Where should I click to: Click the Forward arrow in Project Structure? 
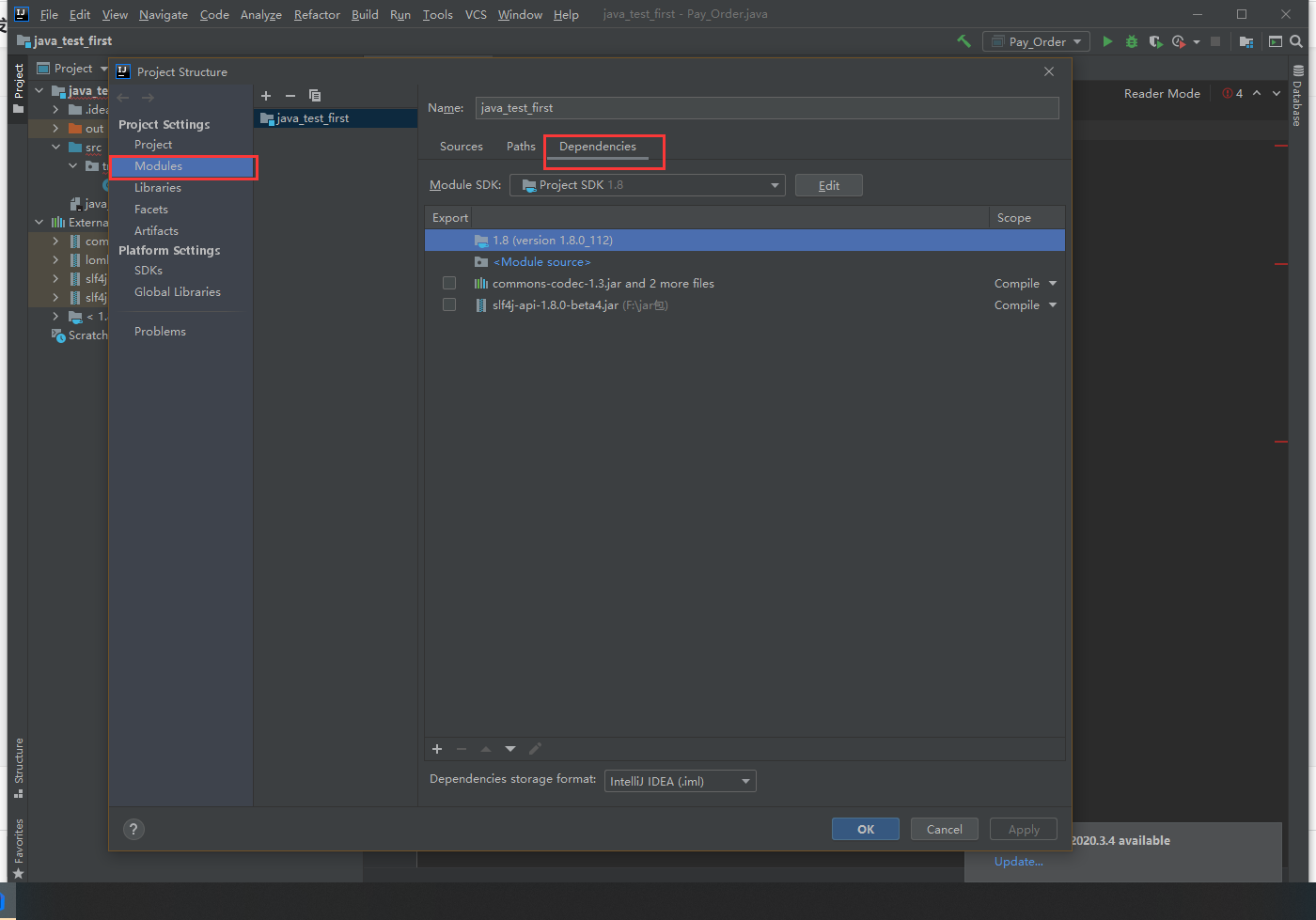(x=148, y=98)
